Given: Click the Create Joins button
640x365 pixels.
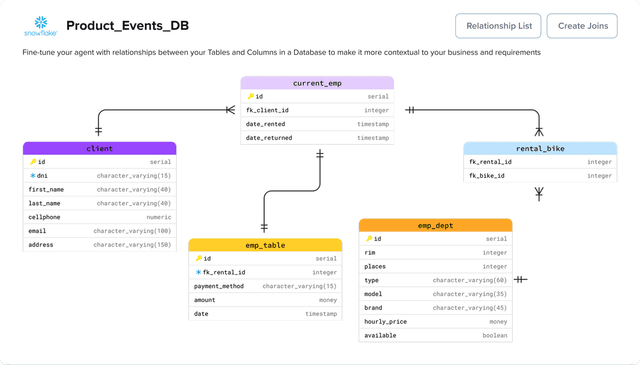Looking at the screenshot, I should (x=582, y=26).
